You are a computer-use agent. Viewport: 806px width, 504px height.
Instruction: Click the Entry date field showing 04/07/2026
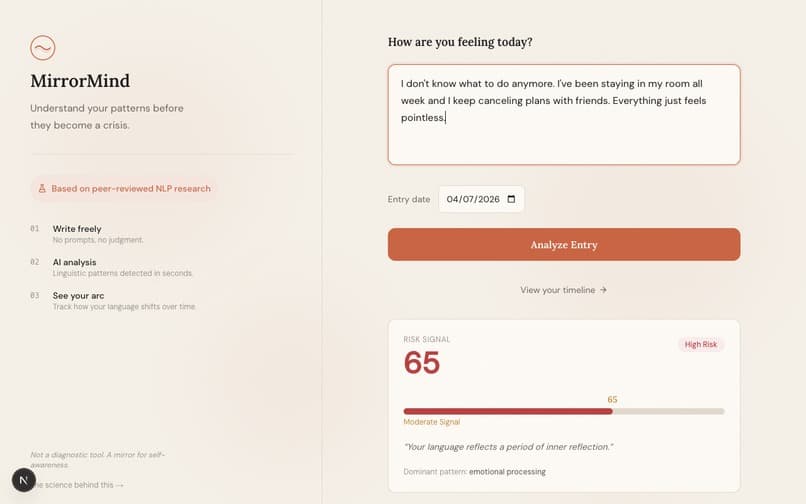click(481, 199)
